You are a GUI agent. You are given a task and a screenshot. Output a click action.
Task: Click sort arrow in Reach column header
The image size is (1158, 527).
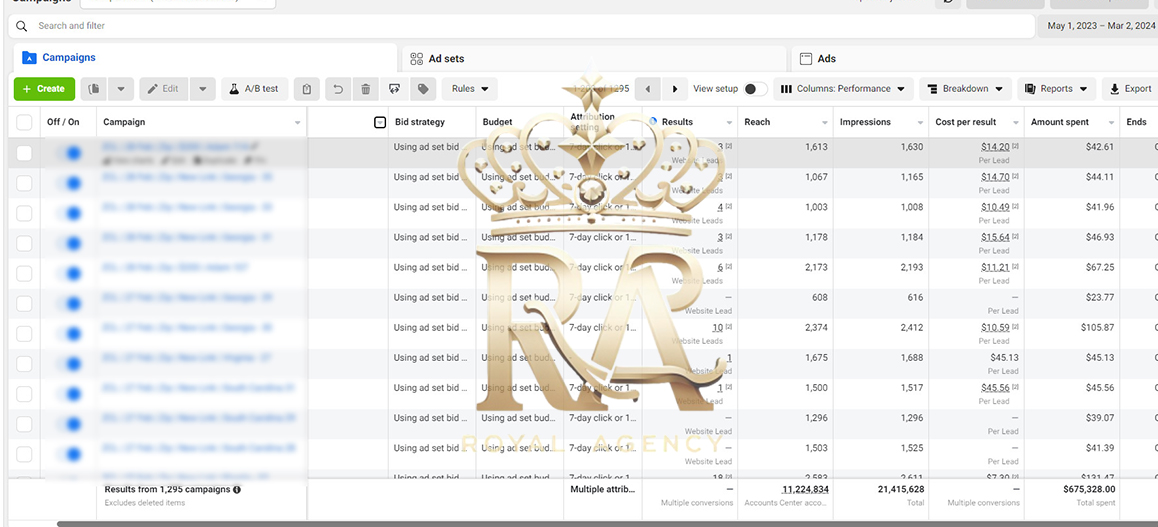[x=824, y=123]
